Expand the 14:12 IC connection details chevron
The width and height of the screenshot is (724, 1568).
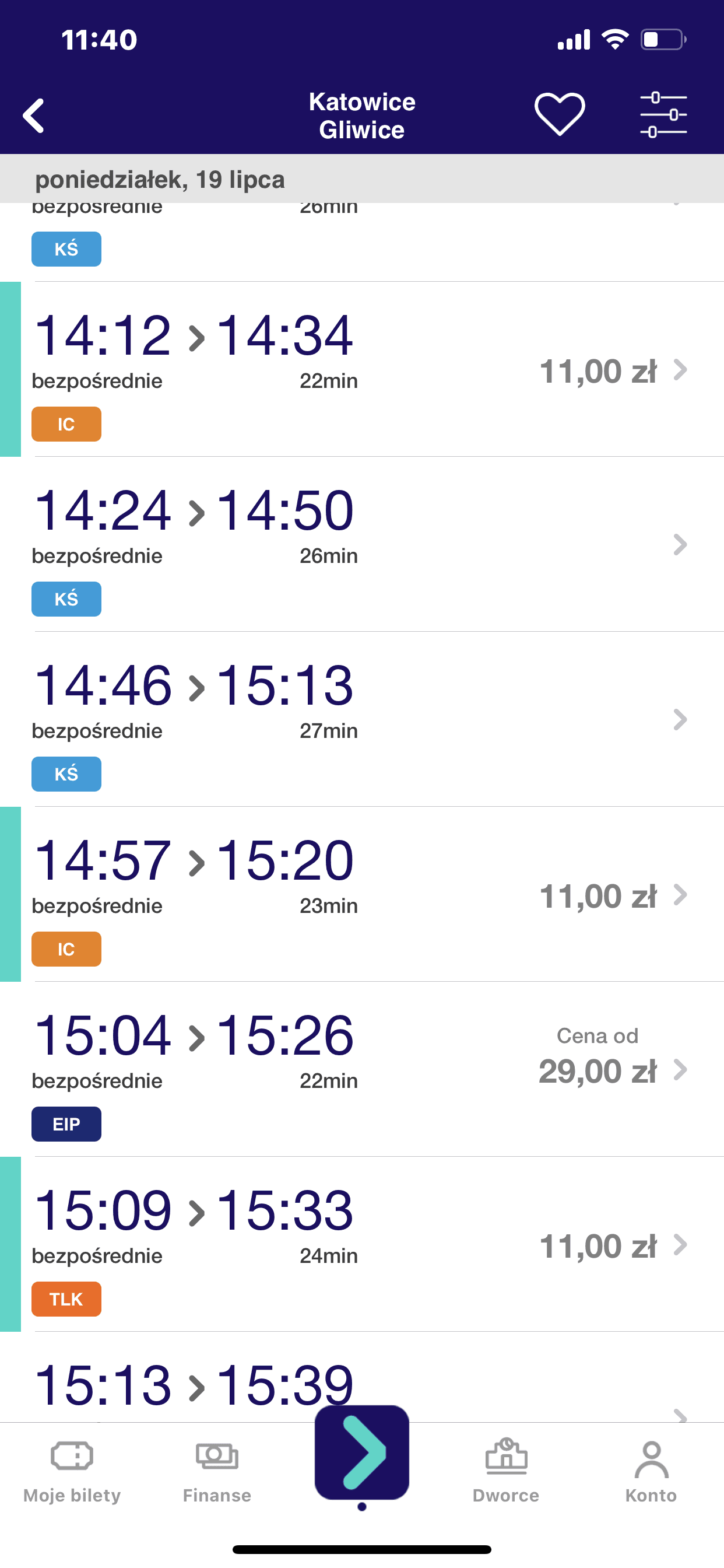point(680,369)
